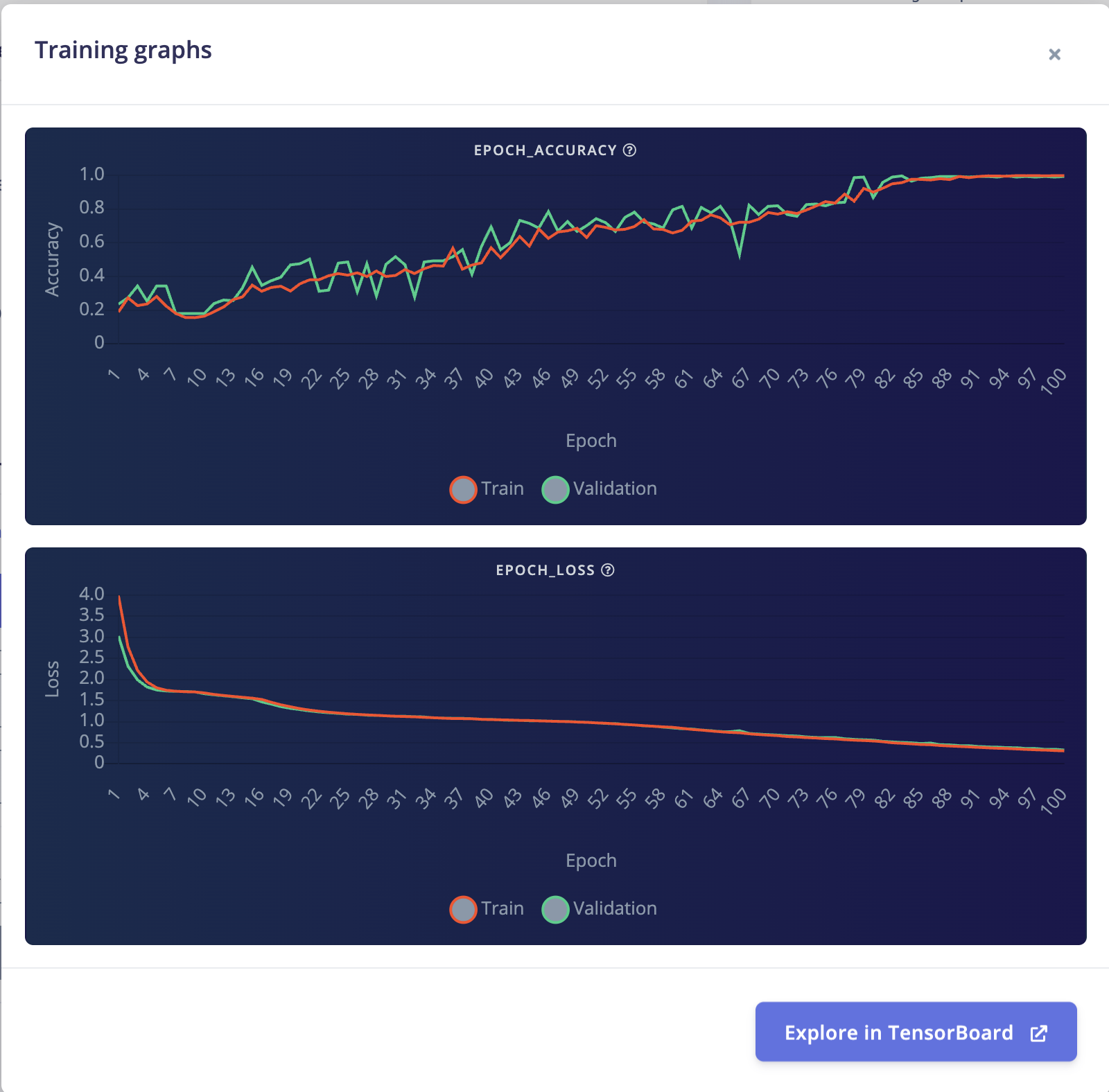
Task: Click the close X icon of the dialog
Action: tap(1054, 53)
